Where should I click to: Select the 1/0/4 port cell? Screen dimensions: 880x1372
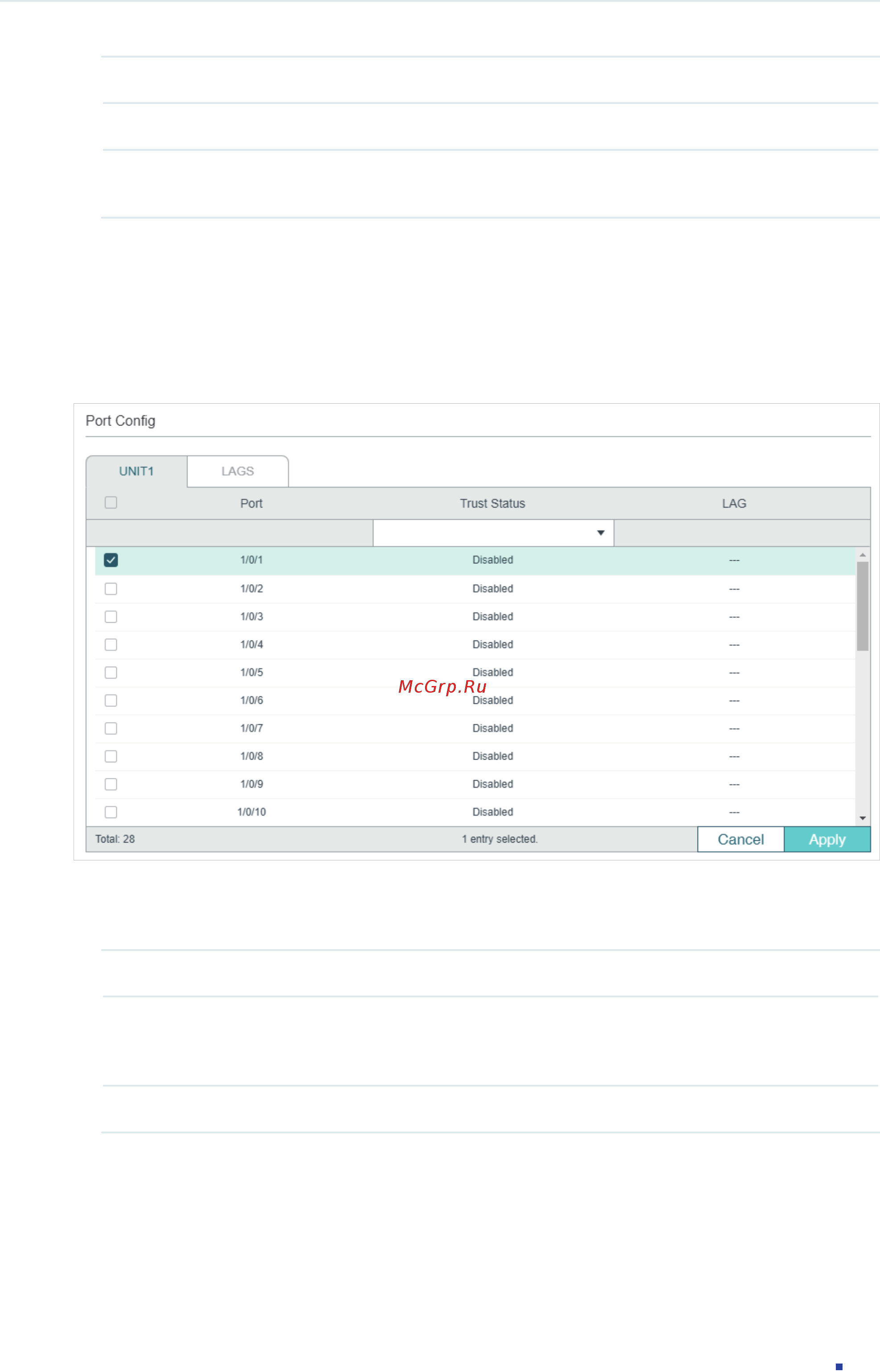pos(252,645)
